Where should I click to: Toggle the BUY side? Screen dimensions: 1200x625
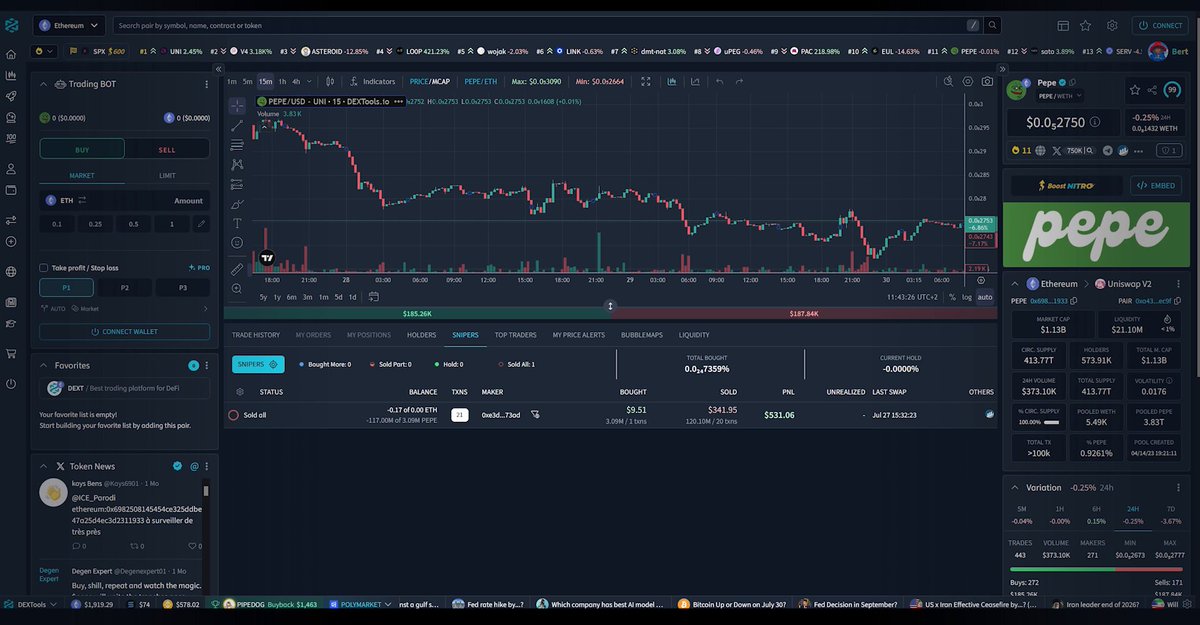(x=82, y=149)
